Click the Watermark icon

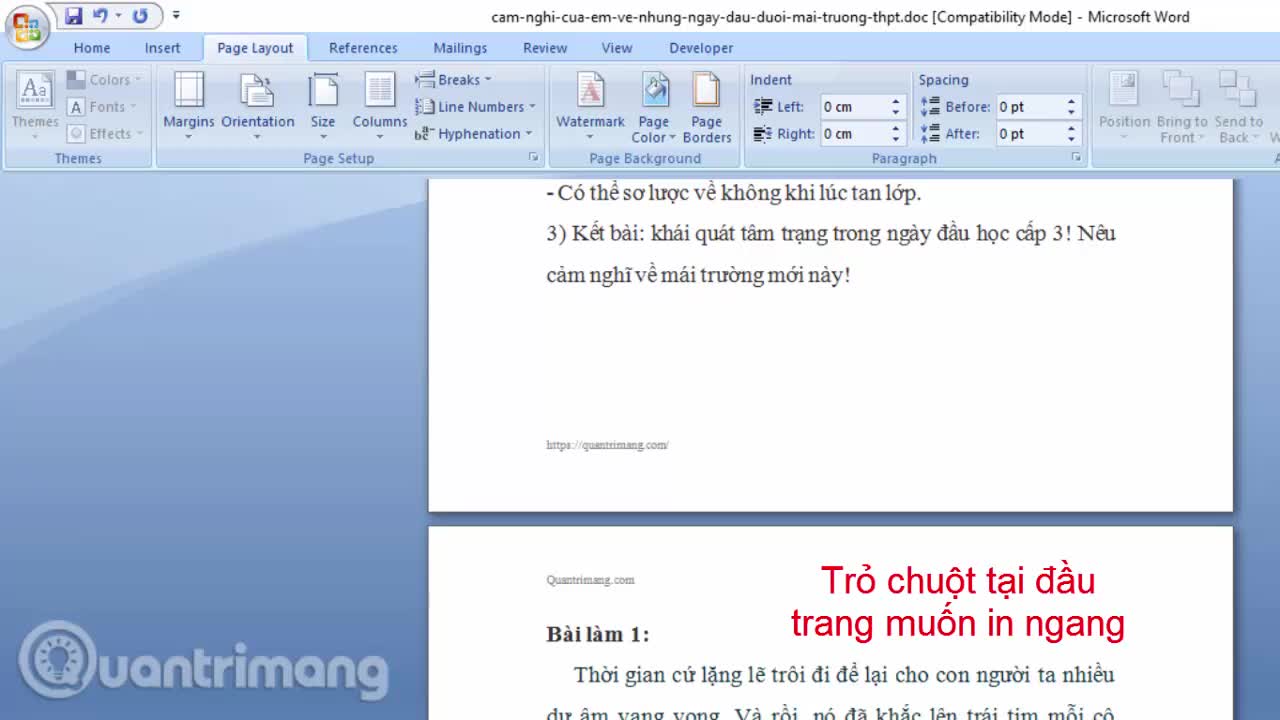[x=590, y=90]
